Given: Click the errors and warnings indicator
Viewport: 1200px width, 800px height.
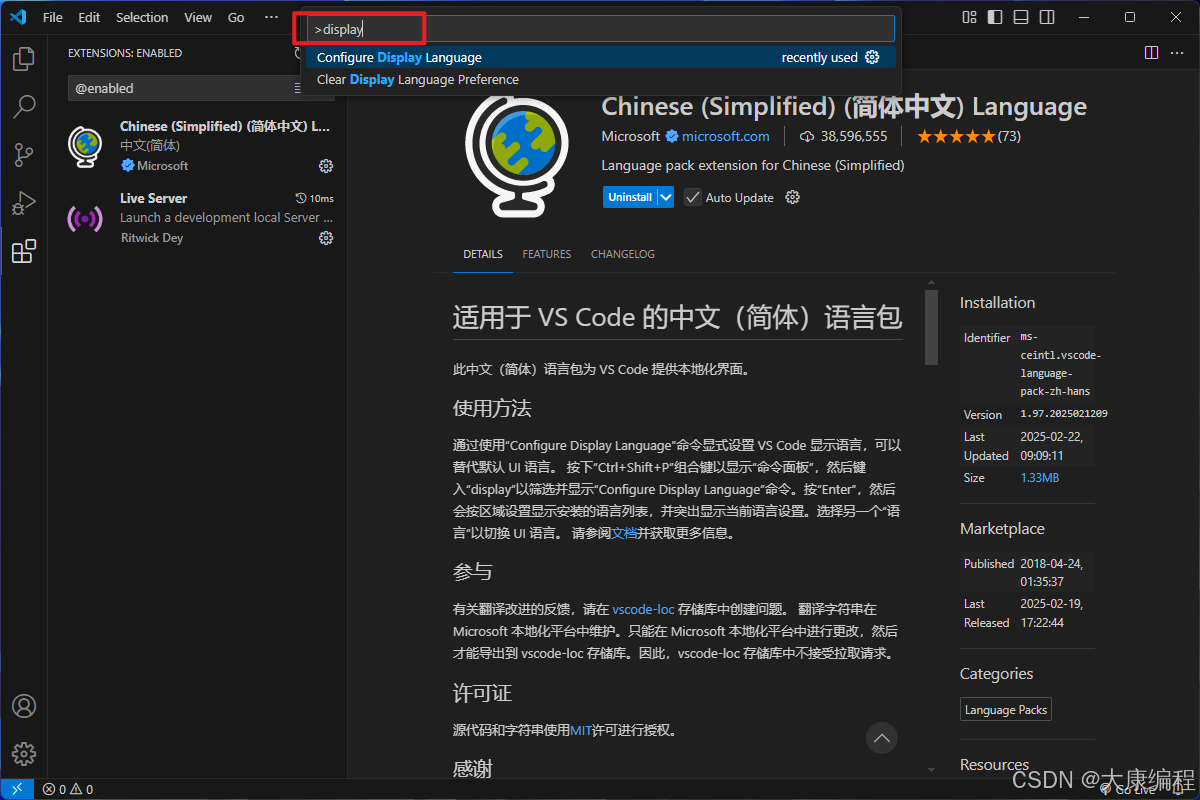Looking at the screenshot, I should (69, 789).
